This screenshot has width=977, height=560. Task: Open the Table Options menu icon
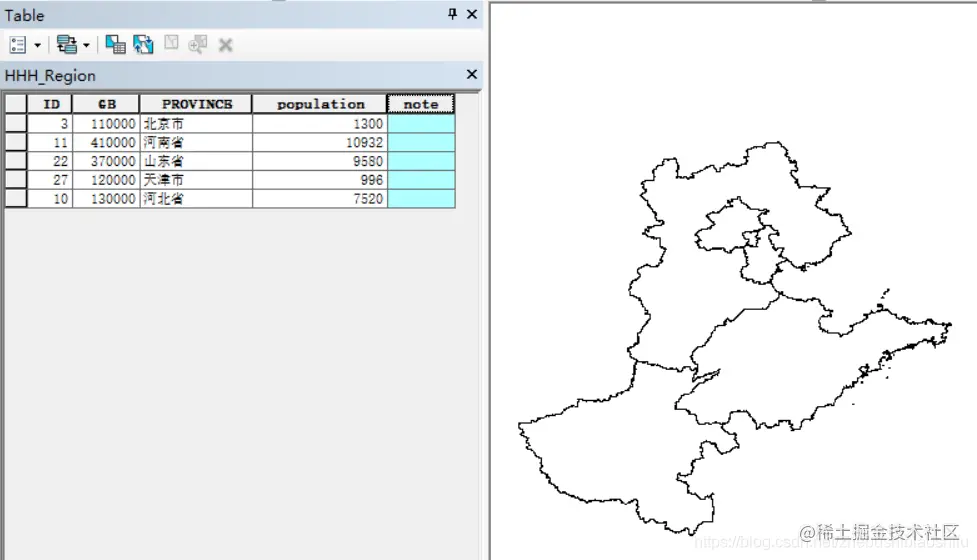pos(18,45)
